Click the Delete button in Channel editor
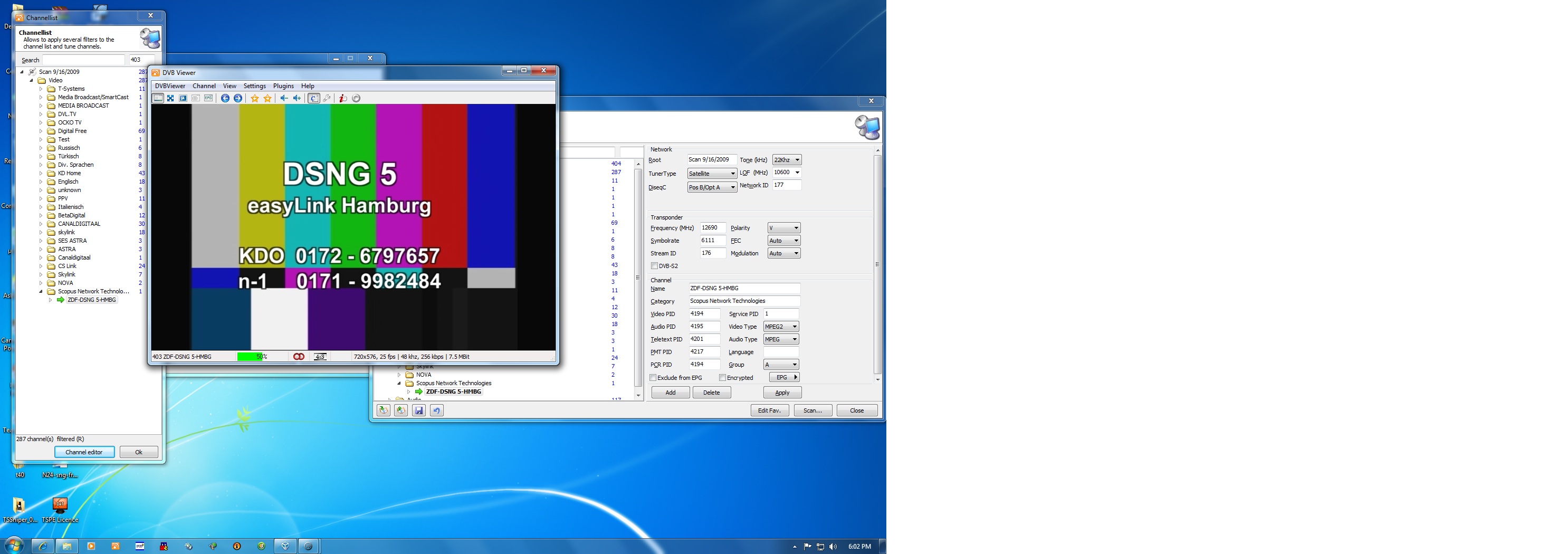This screenshot has height=554, width=1568. coord(712,393)
